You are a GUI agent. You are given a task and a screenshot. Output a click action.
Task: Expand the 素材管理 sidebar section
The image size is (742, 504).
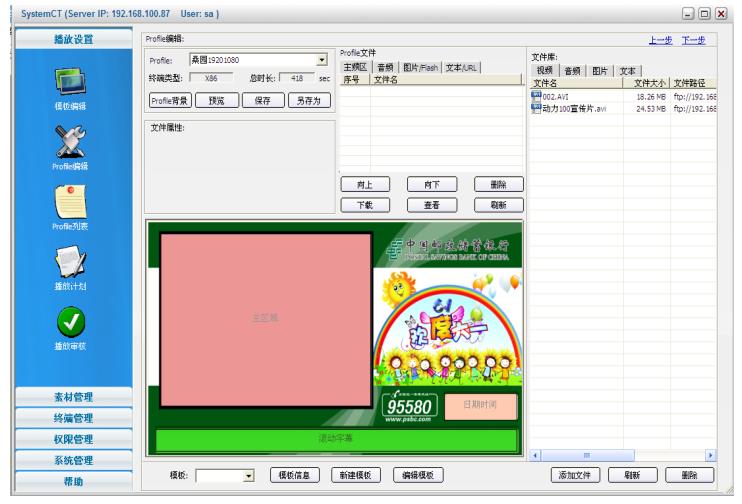(x=72, y=397)
